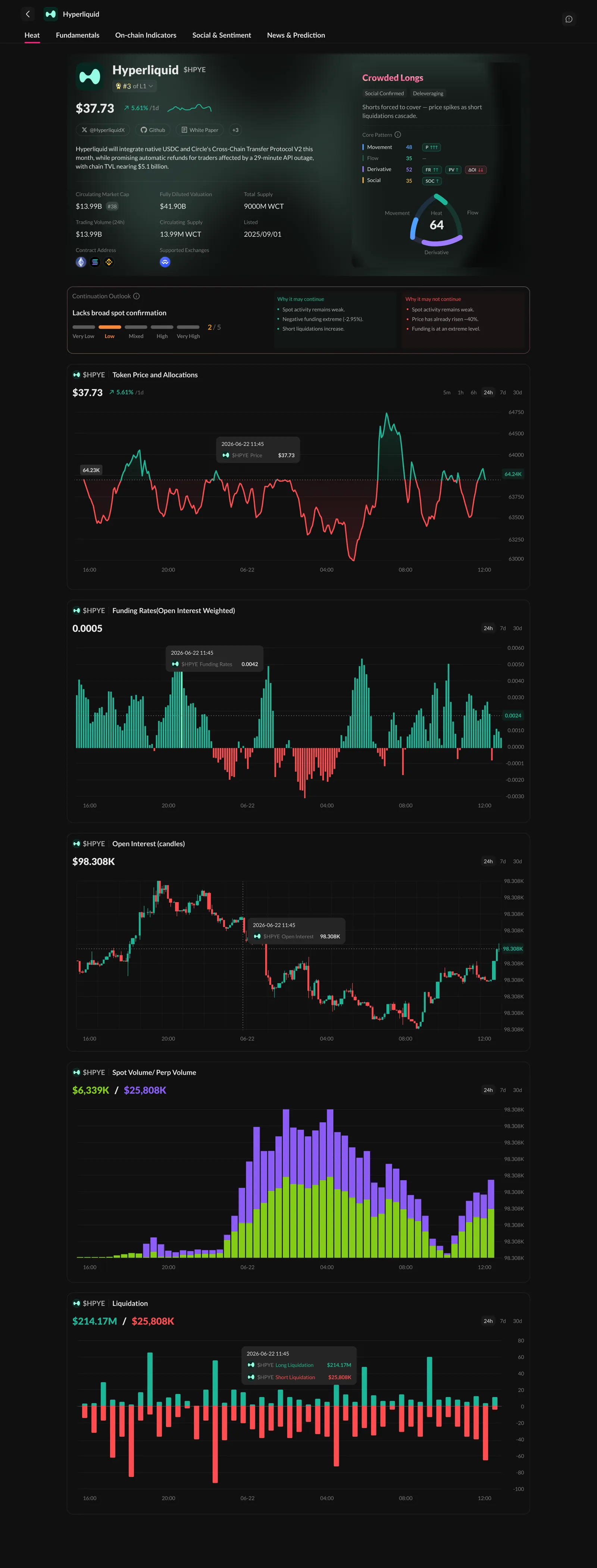The height and width of the screenshot is (1568, 597).
Task: Open the Social & Sentiment tab
Action: pyautogui.click(x=222, y=35)
